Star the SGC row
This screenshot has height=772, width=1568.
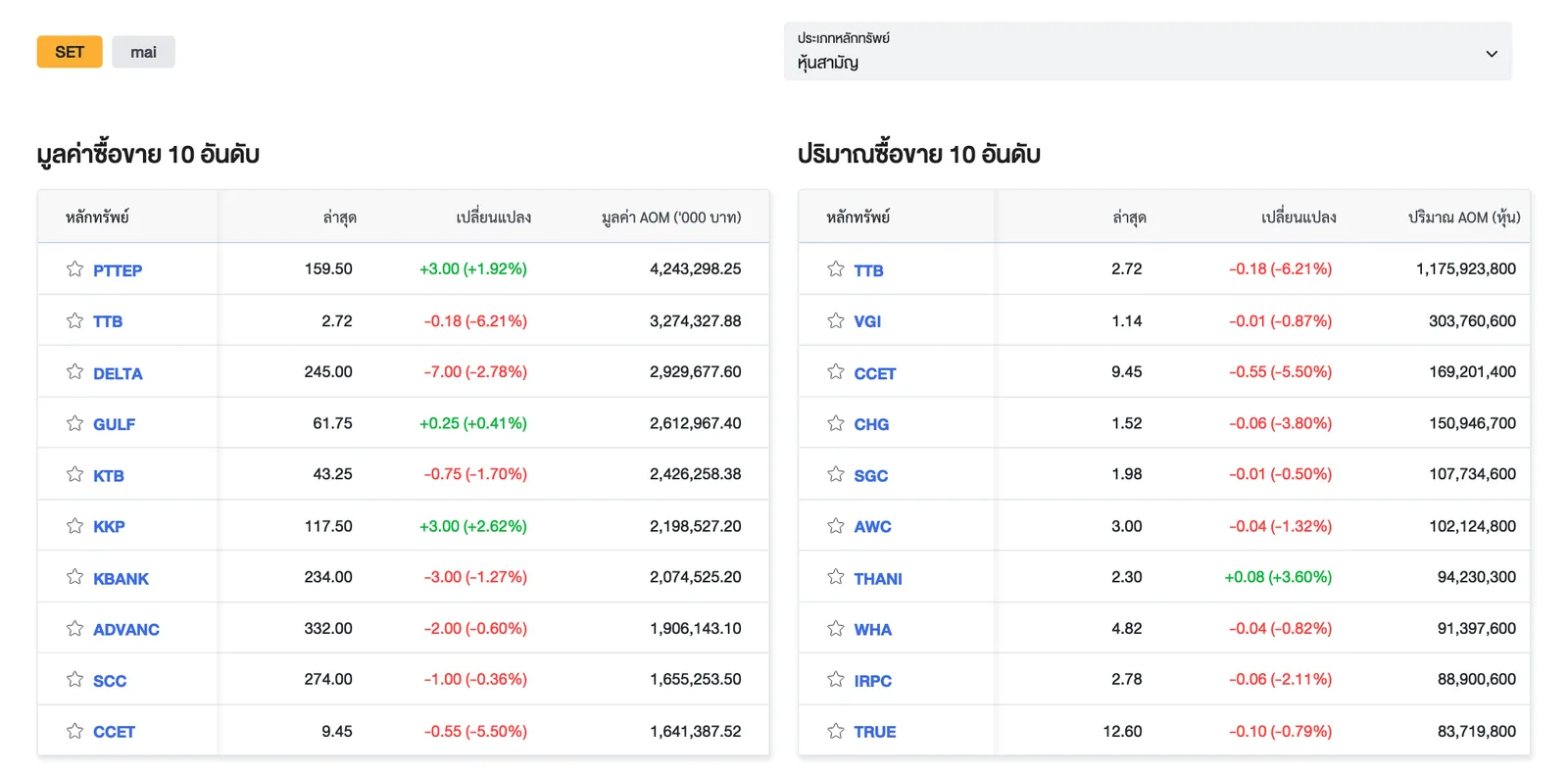pos(835,474)
